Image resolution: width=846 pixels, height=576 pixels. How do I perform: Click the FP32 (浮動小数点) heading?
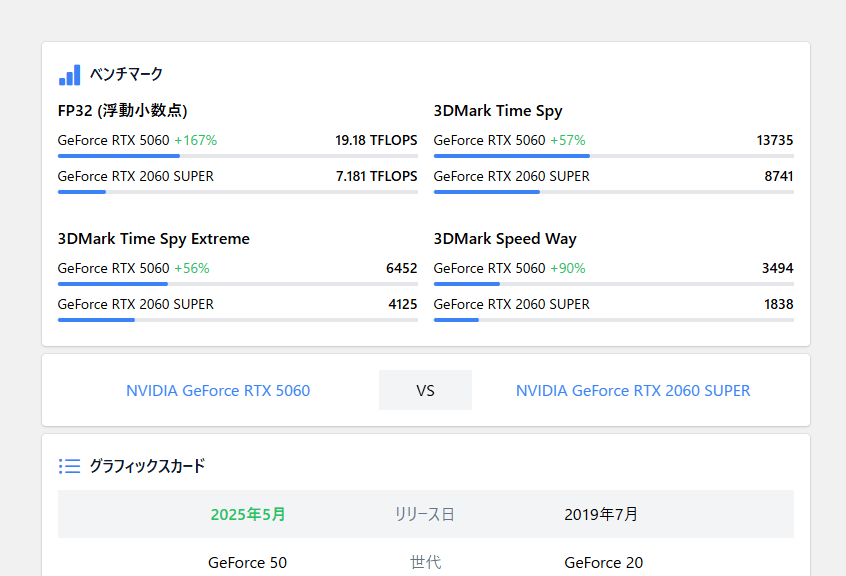(122, 111)
